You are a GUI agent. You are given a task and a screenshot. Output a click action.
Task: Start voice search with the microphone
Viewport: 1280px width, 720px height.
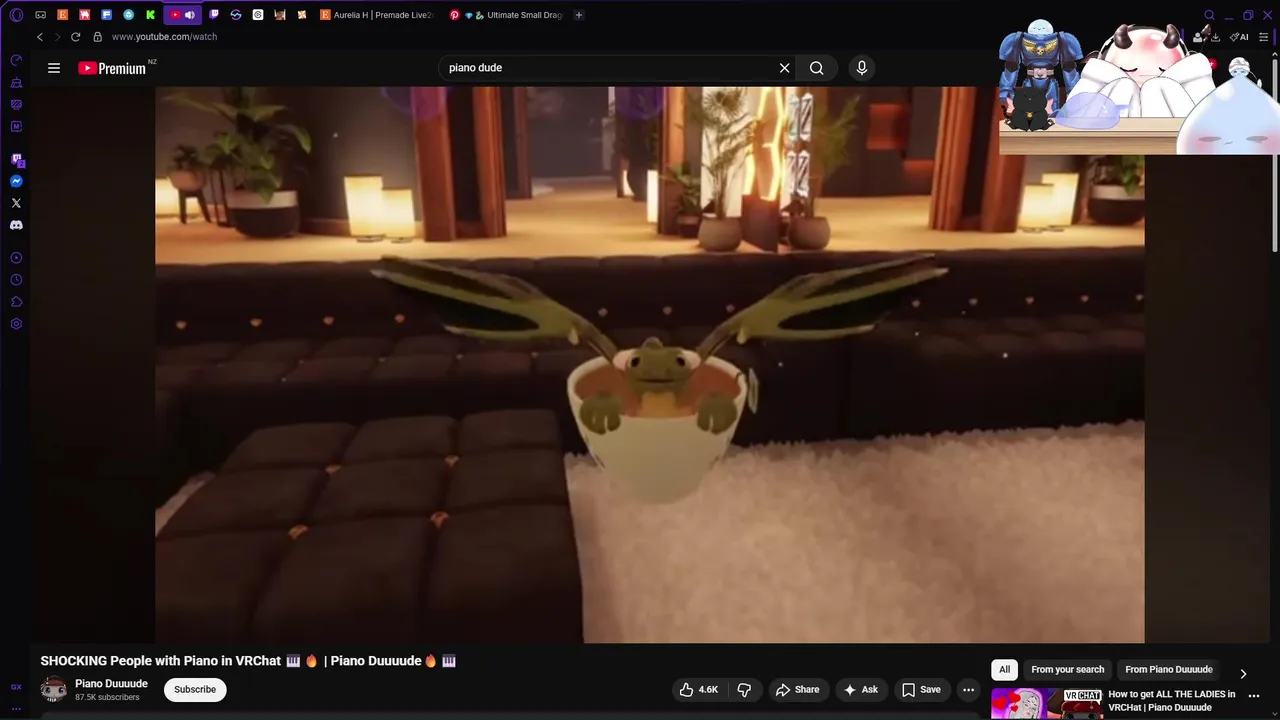click(862, 68)
